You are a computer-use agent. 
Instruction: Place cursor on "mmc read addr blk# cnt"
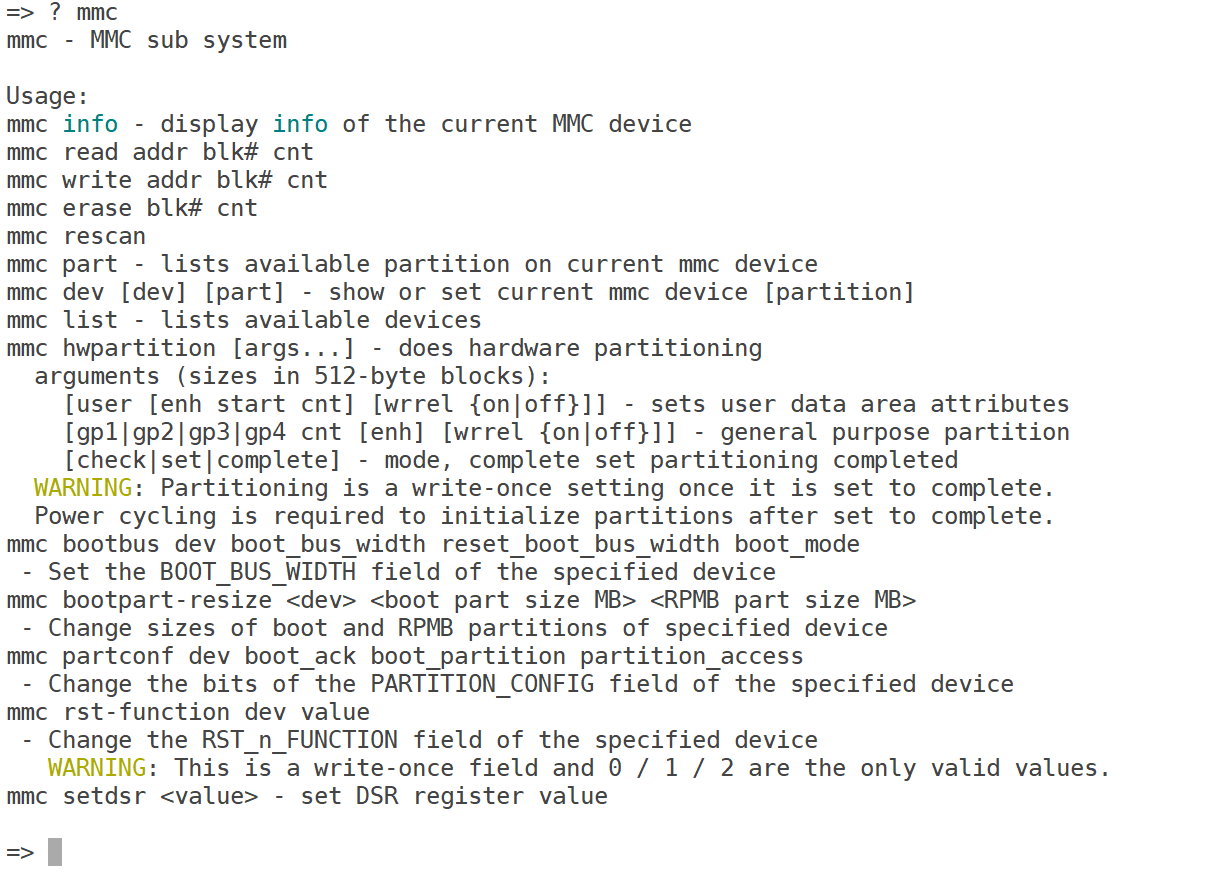160,152
